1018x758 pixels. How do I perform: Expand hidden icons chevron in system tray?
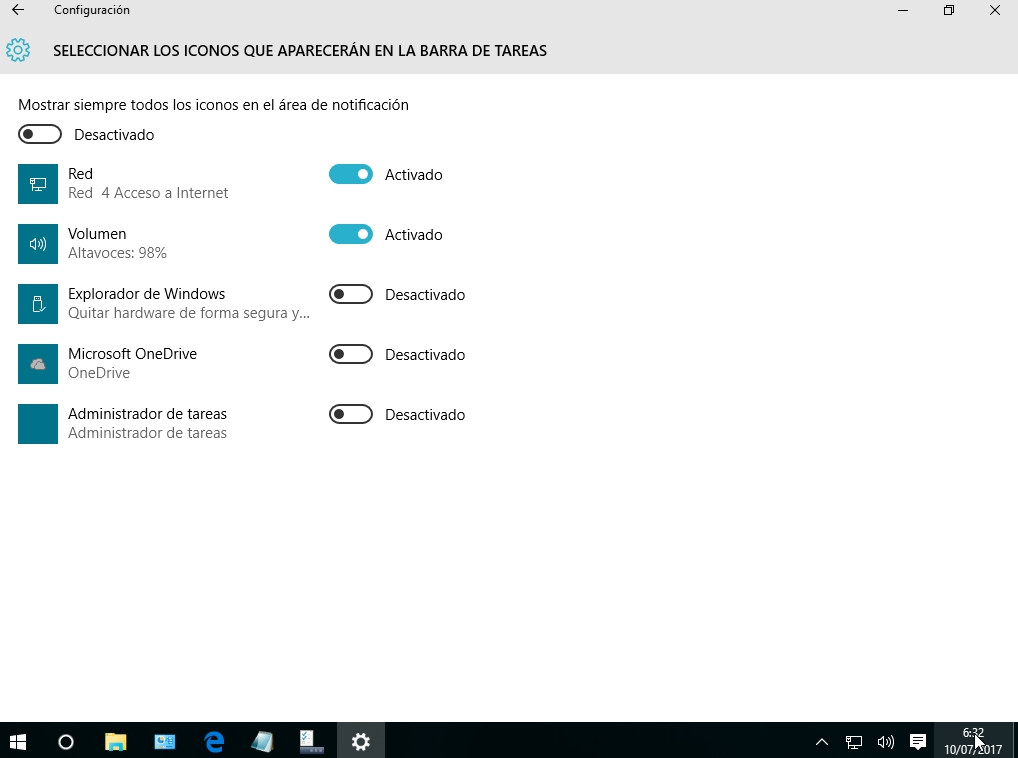tap(822, 741)
